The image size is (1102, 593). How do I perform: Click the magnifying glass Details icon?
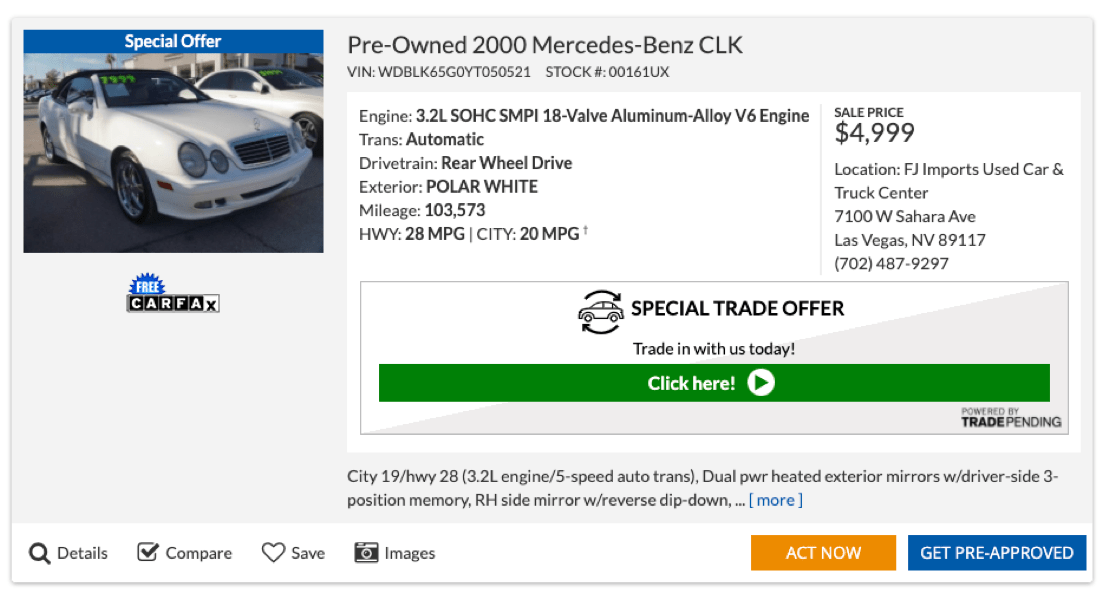coord(40,553)
